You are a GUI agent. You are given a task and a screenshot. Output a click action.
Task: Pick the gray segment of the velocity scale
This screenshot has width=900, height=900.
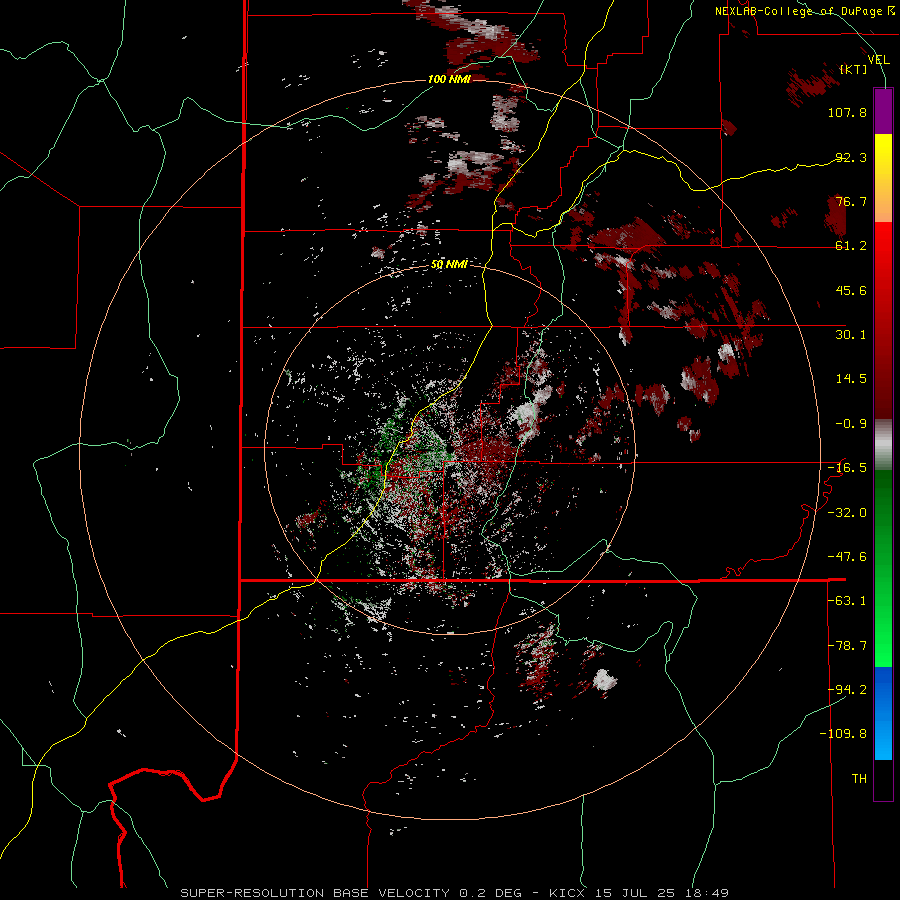coord(883,444)
